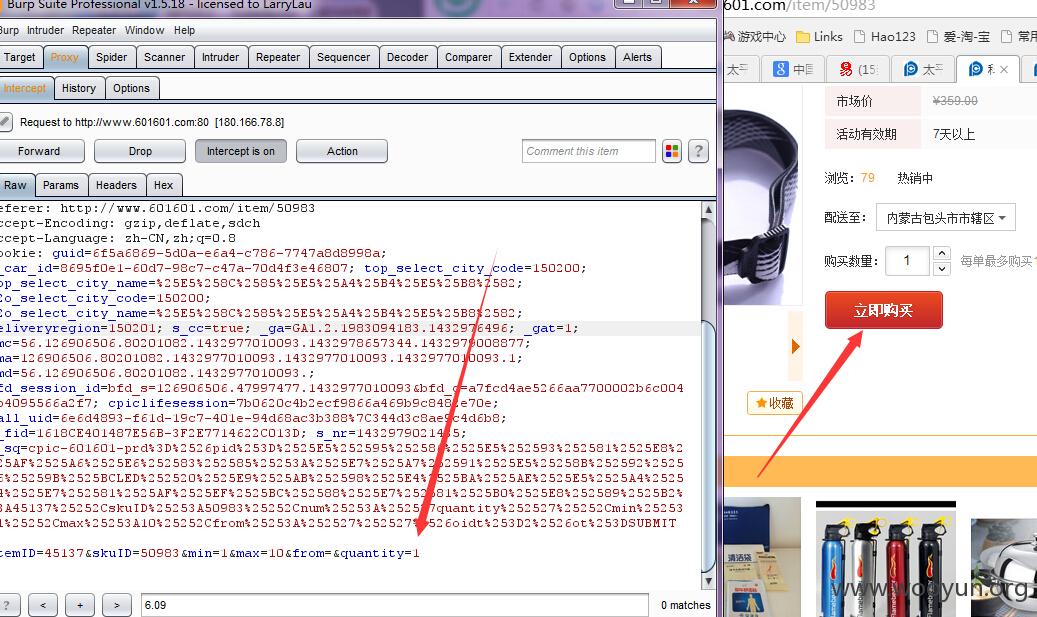Viewport: 1037px width, 617px height.
Task: Switch to the Target tab
Action: click(20, 58)
